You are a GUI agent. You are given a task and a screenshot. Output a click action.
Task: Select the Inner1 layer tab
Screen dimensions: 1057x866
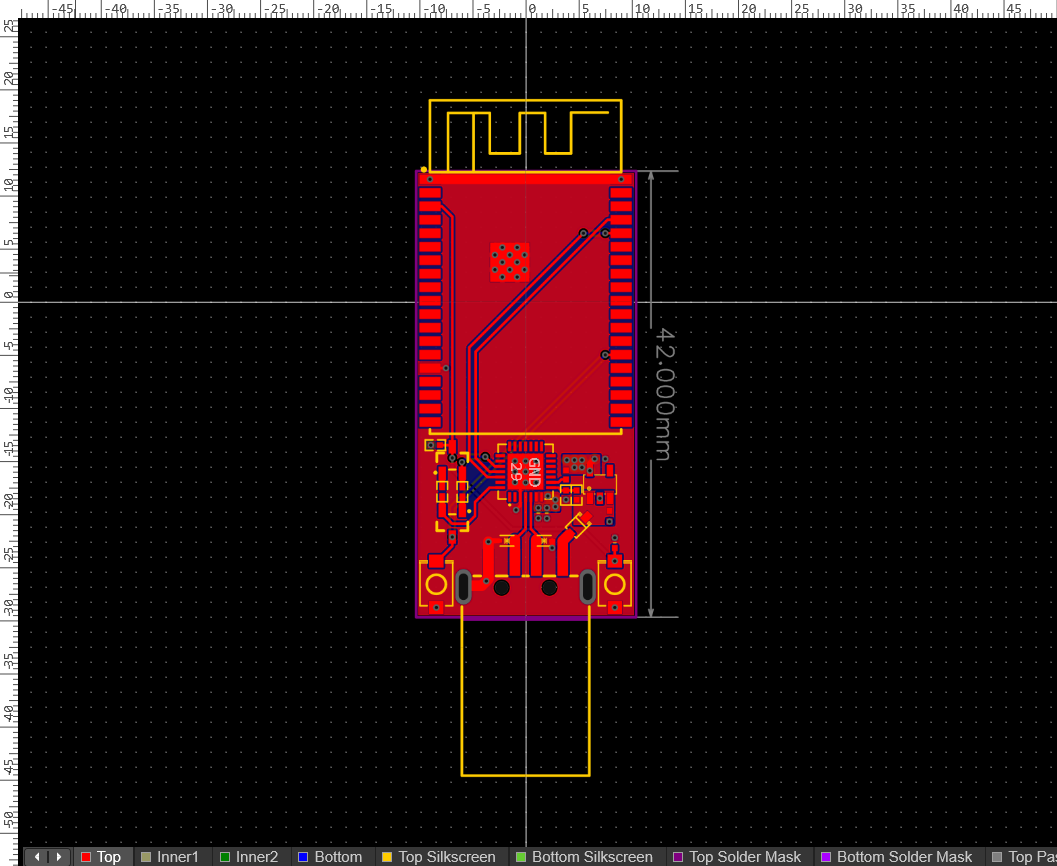177,857
